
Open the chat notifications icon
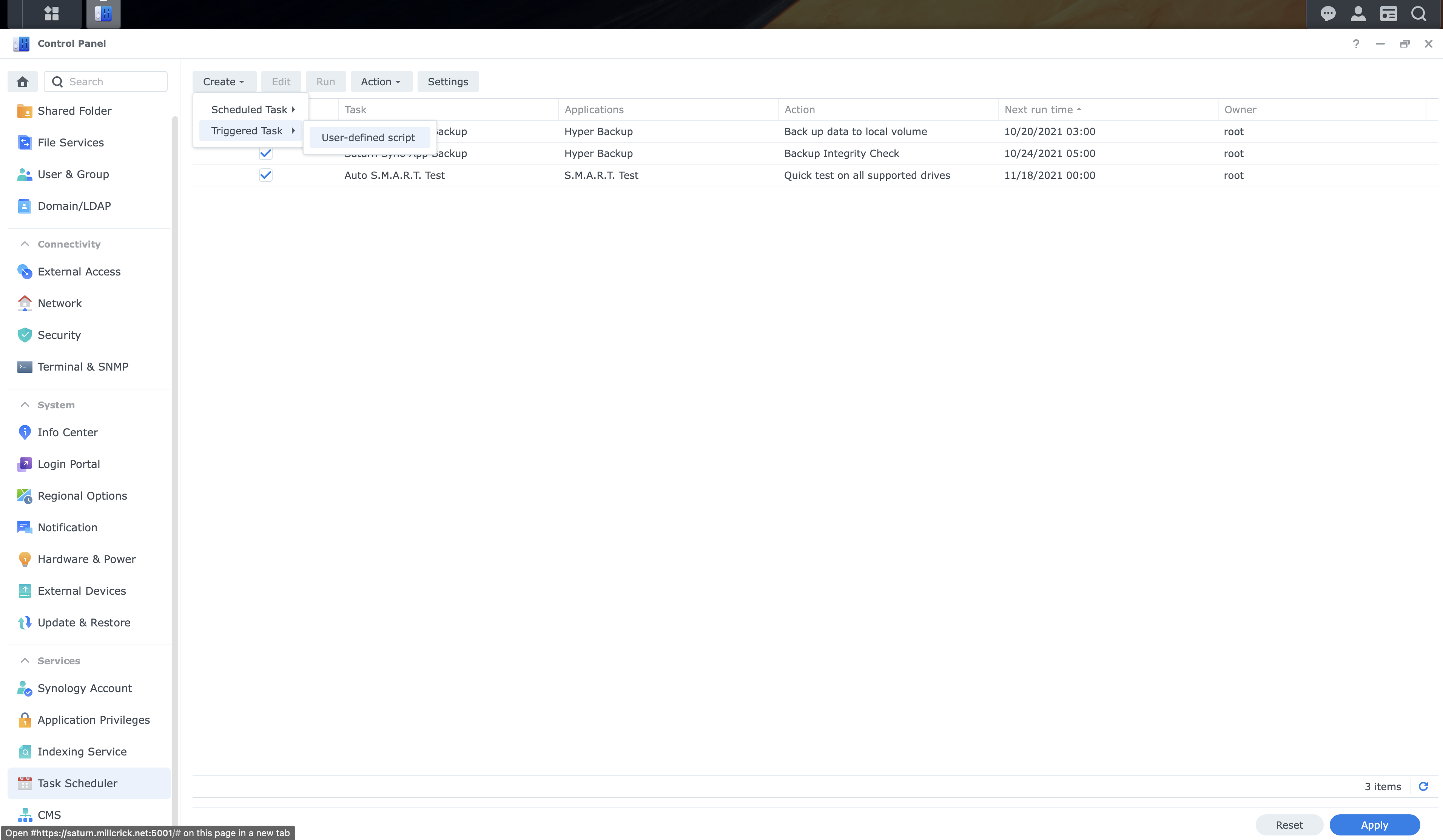click(1328, 13)
